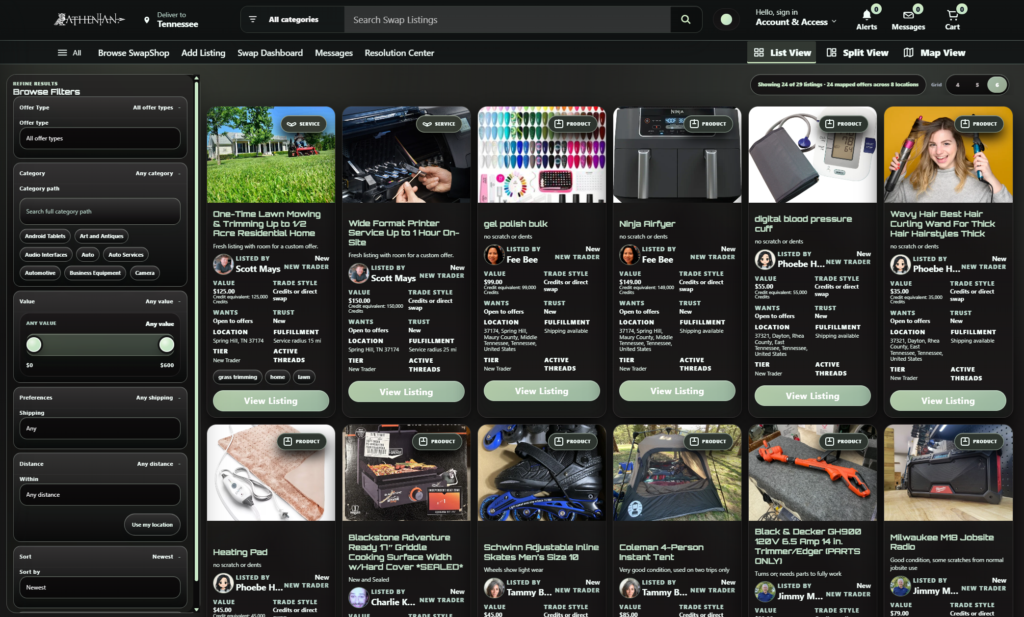Viewport: 1024px width, 617px height.
Task: Collapse the Value filter section
Action: pos(99,302)
